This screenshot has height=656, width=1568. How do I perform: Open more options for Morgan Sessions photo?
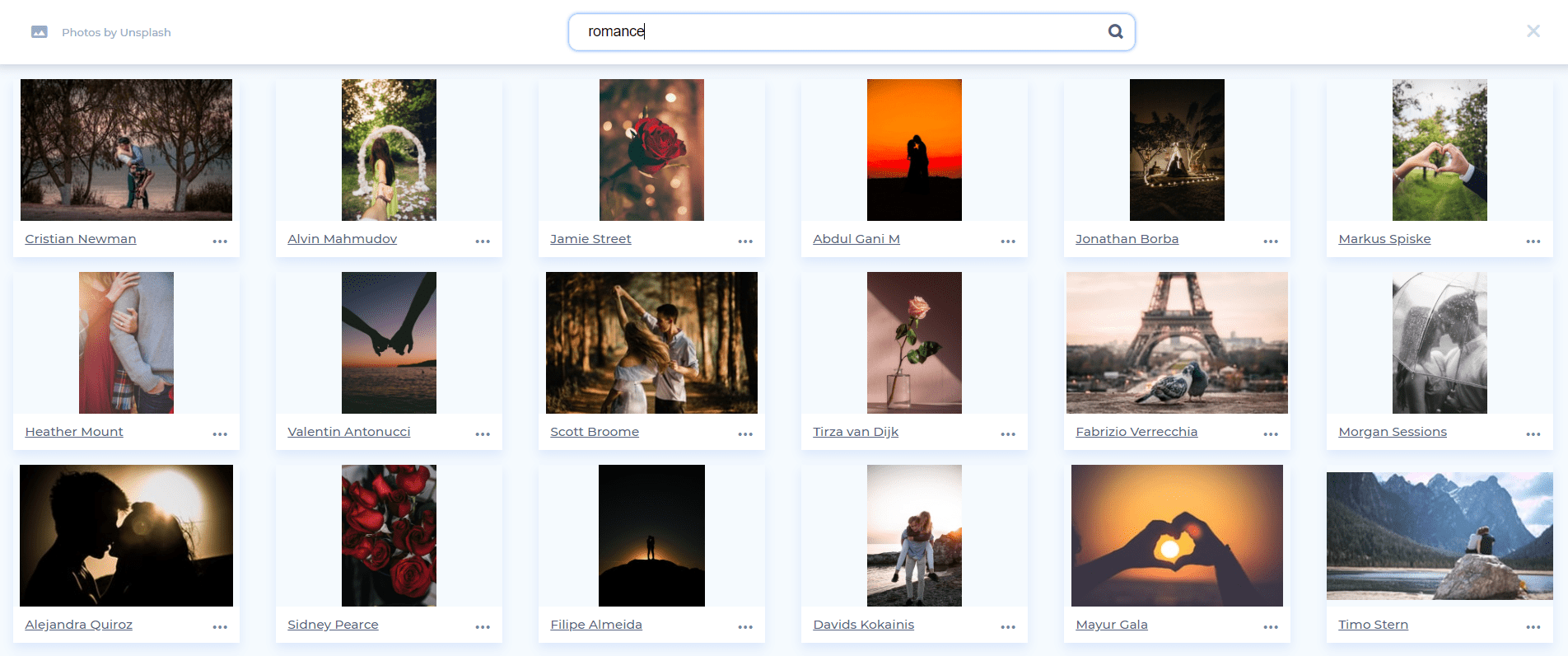click(x=1533, y=434)
